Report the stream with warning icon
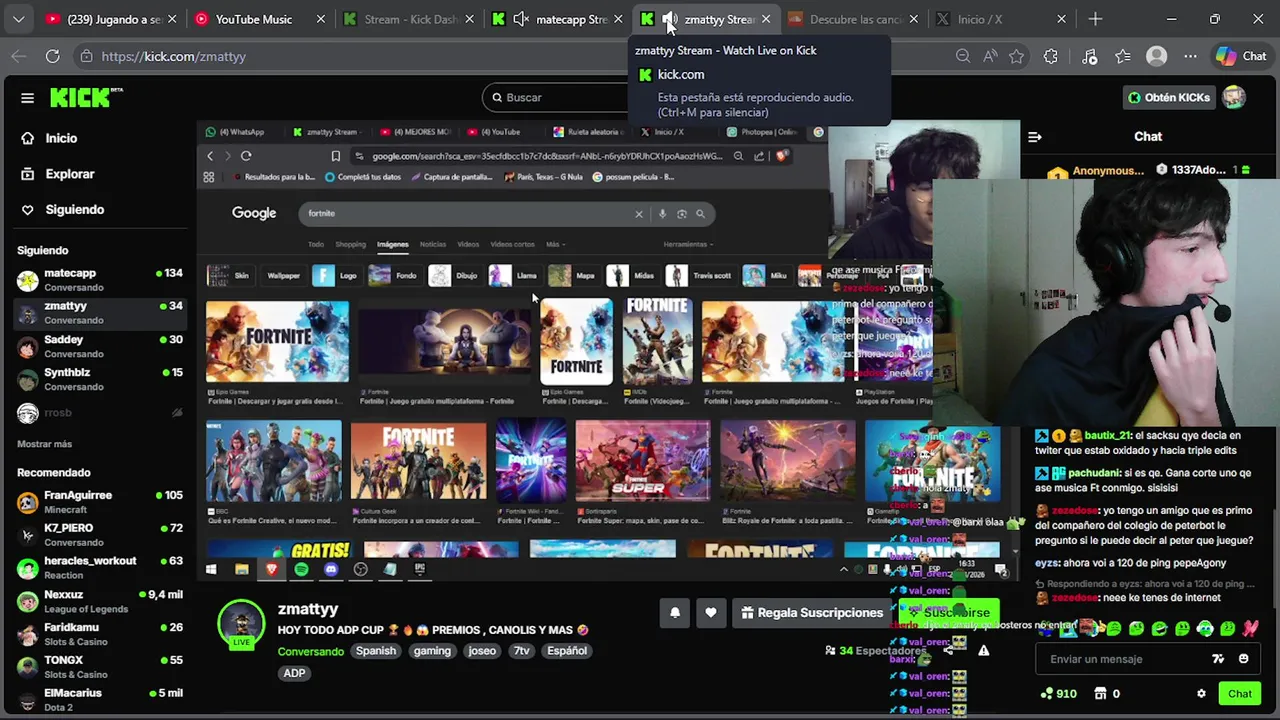The width and height of the screenshot is (1280, 720). point(984,651)
